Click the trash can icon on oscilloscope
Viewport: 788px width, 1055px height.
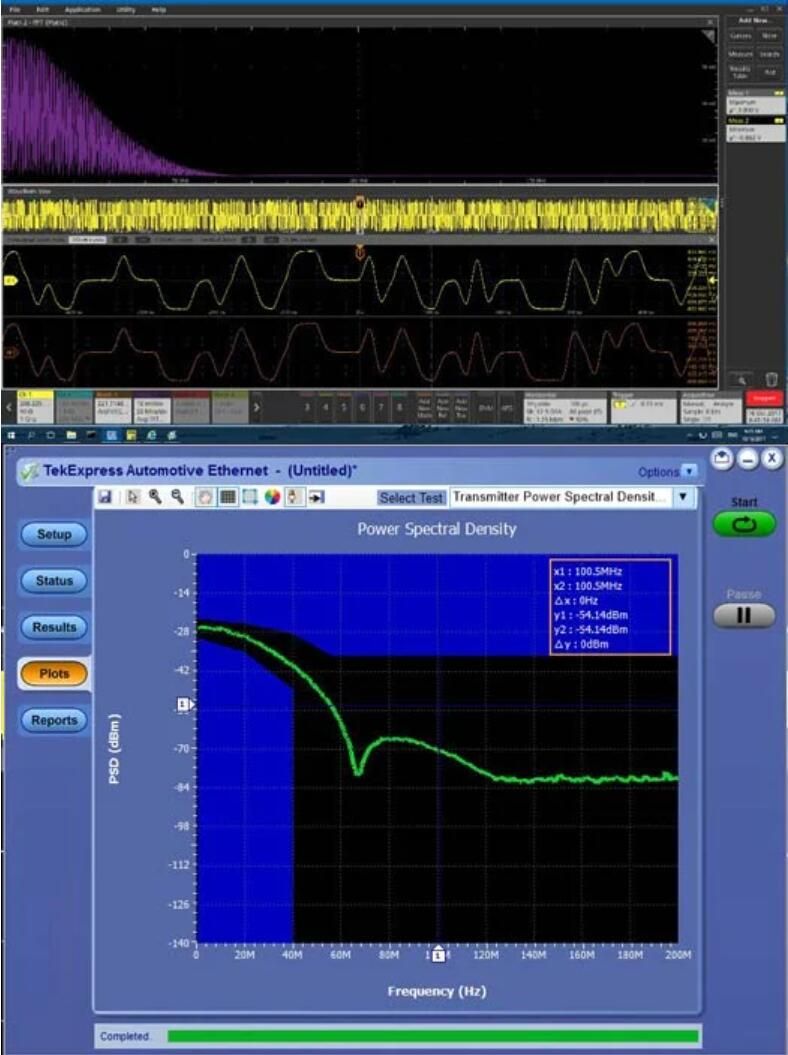pyautogui.click(x=771, y=380)
